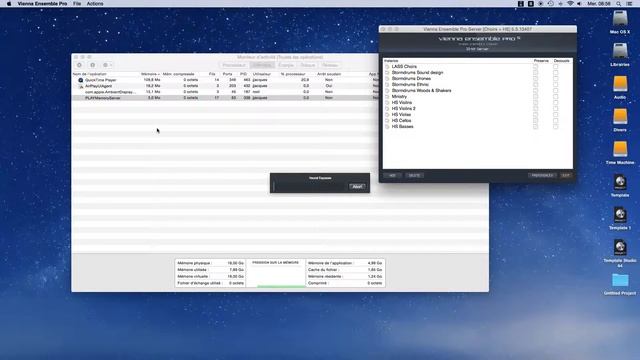This screenshot has height=360, width=640.
Task: Toggle Preserve checkbox for LASS Choirs
Action: click(535, 67)
